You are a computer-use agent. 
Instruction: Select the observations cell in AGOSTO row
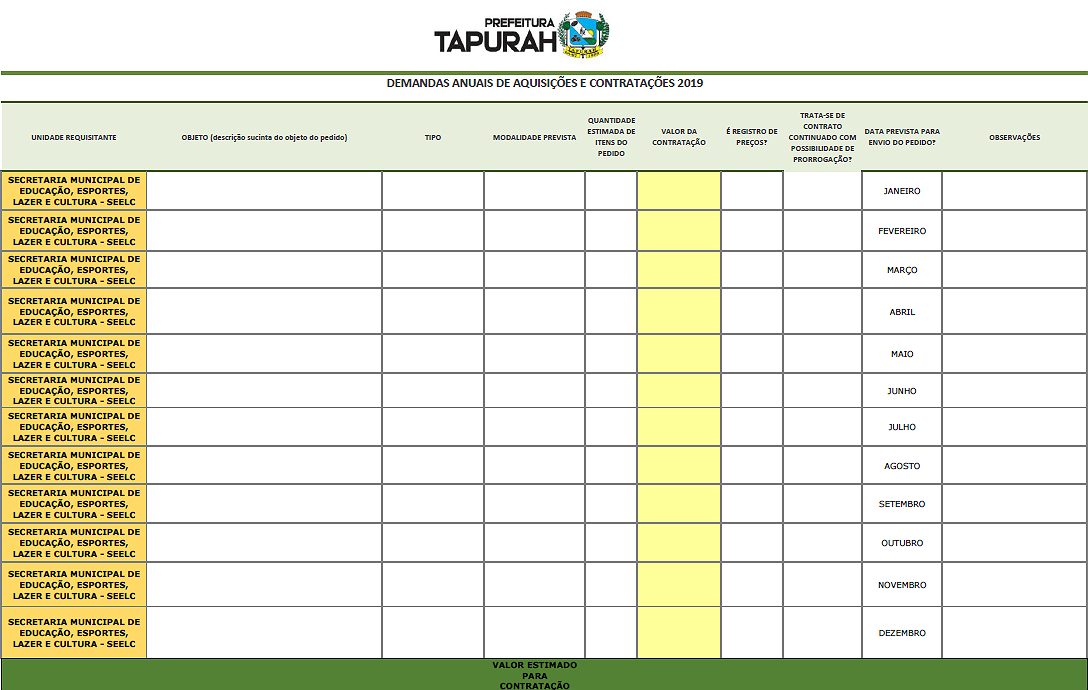1014,466
